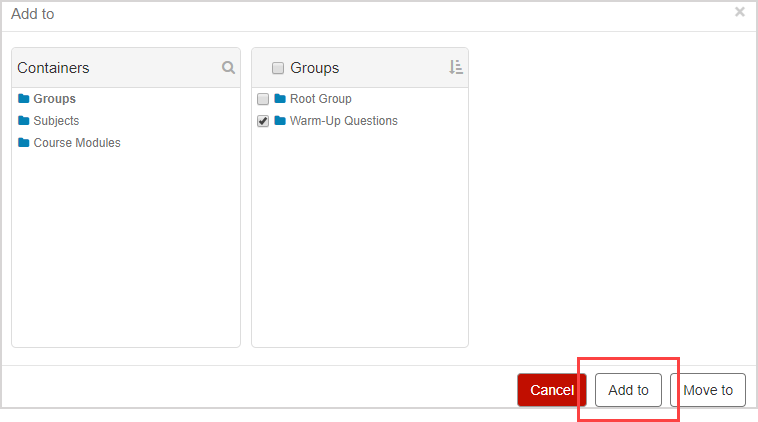Click the Course Modules folder icon

click(x=24, y=143)
